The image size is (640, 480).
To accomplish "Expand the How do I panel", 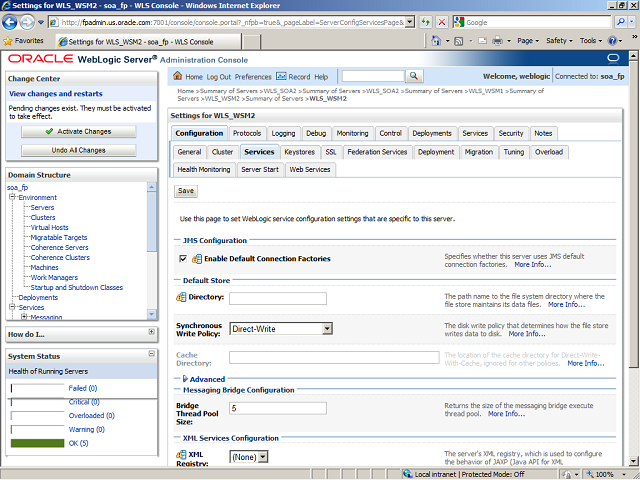I will coord(151,332).
